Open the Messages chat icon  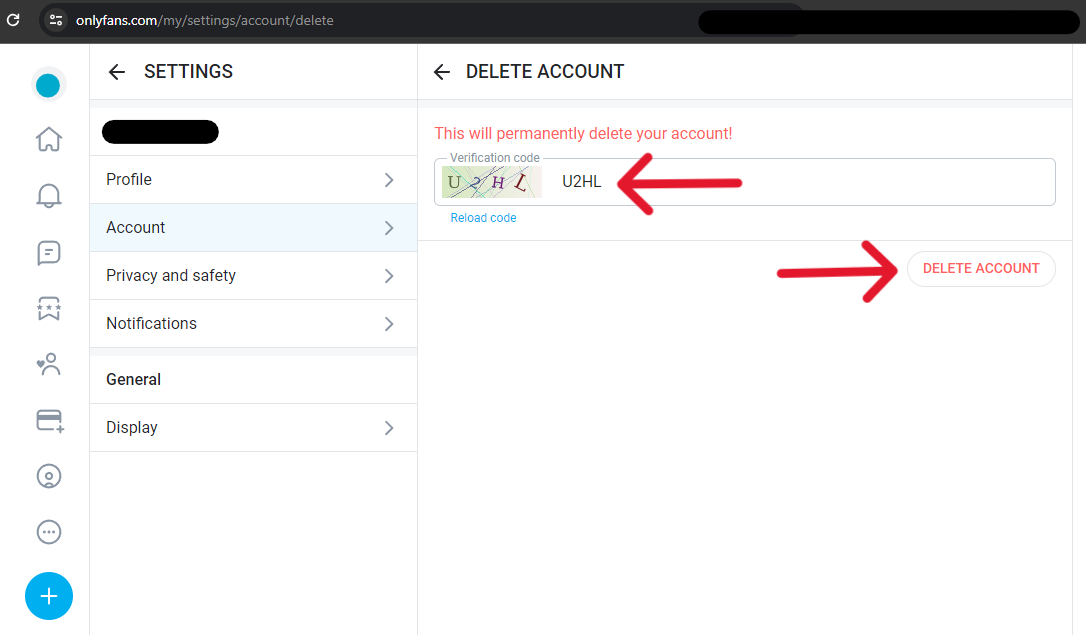[x=48, y=253]
